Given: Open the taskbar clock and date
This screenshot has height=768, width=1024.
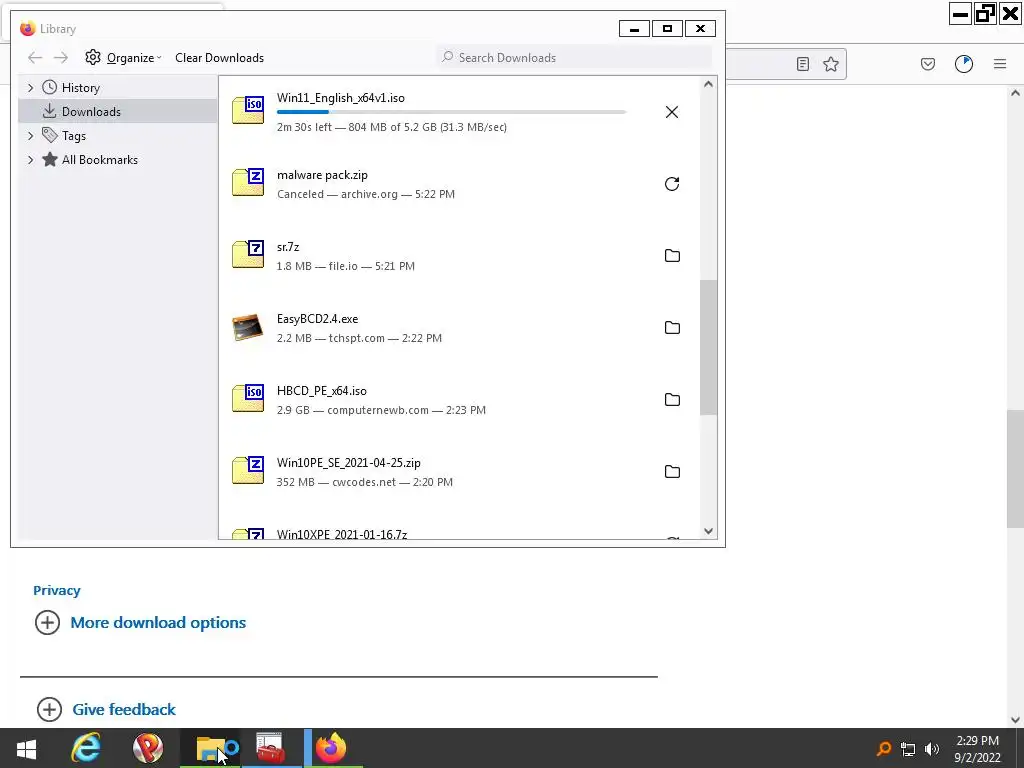Looking at the screenshot, I should 978,749.
